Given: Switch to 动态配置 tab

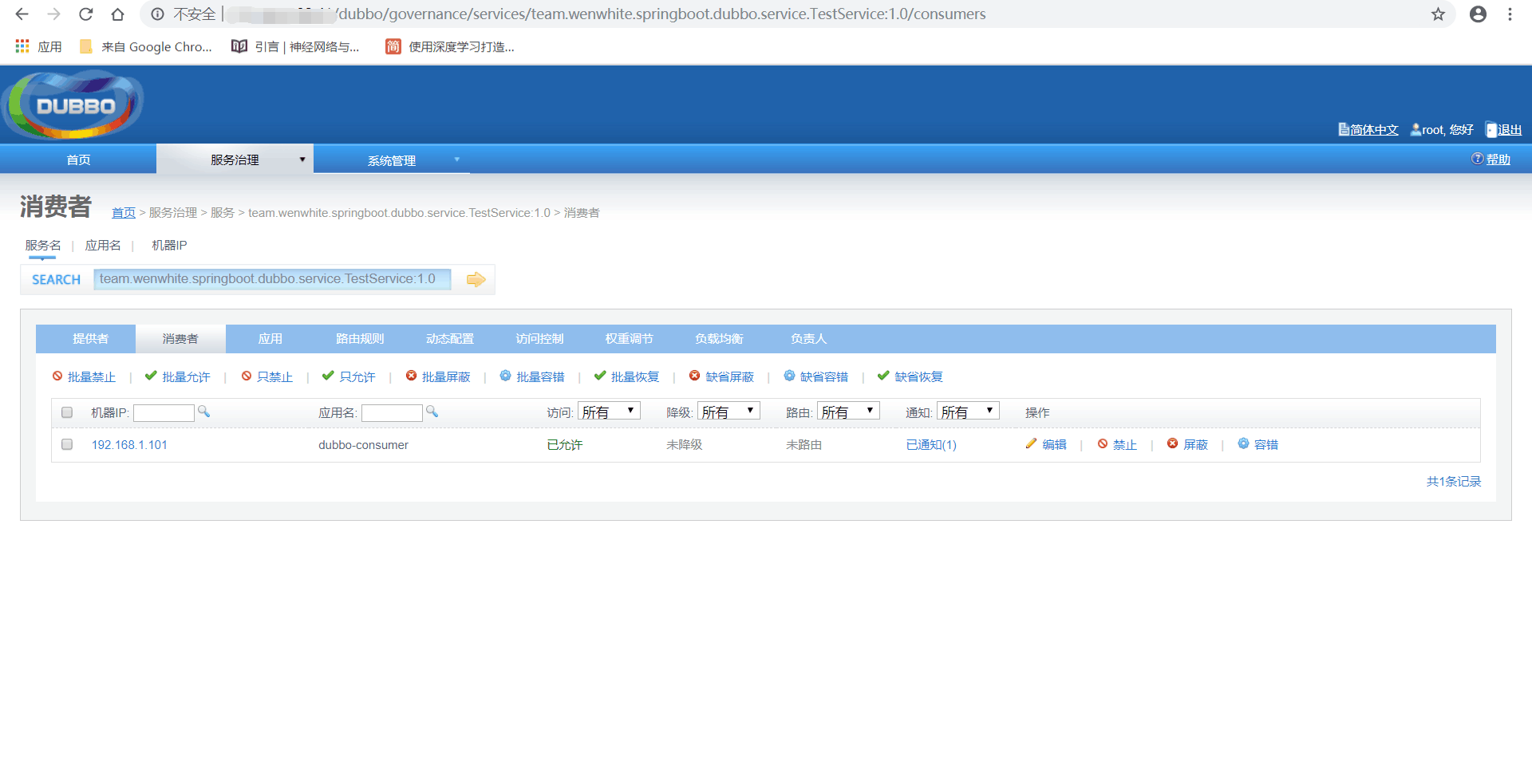Looking at the screenshot, I should pyautogui.click(x=450, y=339).
